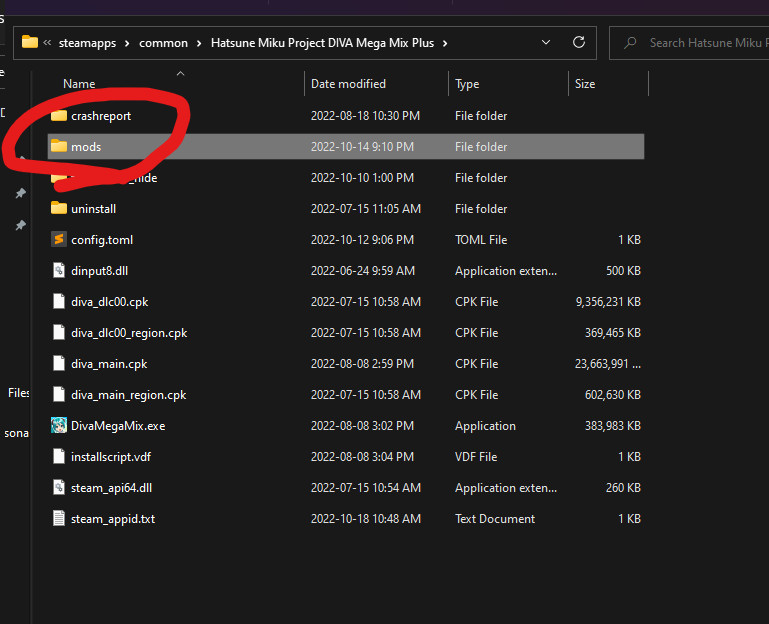The image size is (769, 624).
Task: Expand hidden path chevrons before steamapps
Action: (x=47, y=43)
